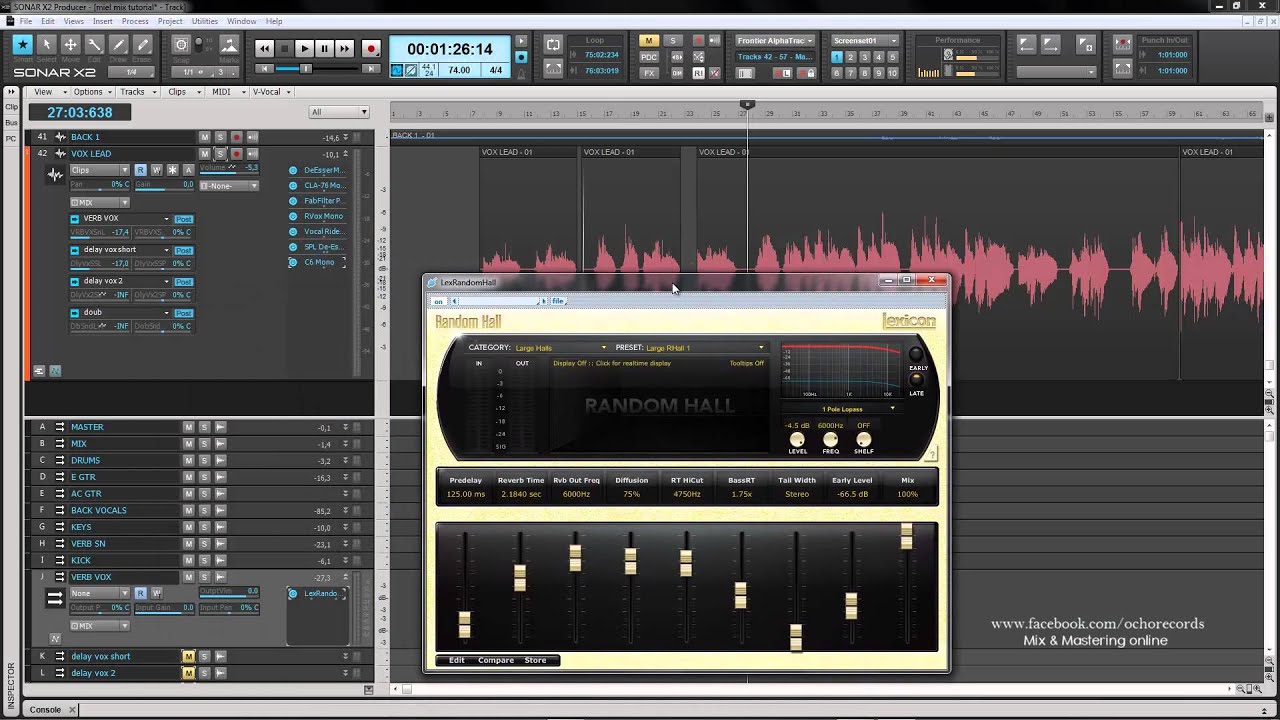Screen dimensions: 1280x720
Task: Choose the Select arrow tool
Action: pyautogui.click(x=46, y=45)
